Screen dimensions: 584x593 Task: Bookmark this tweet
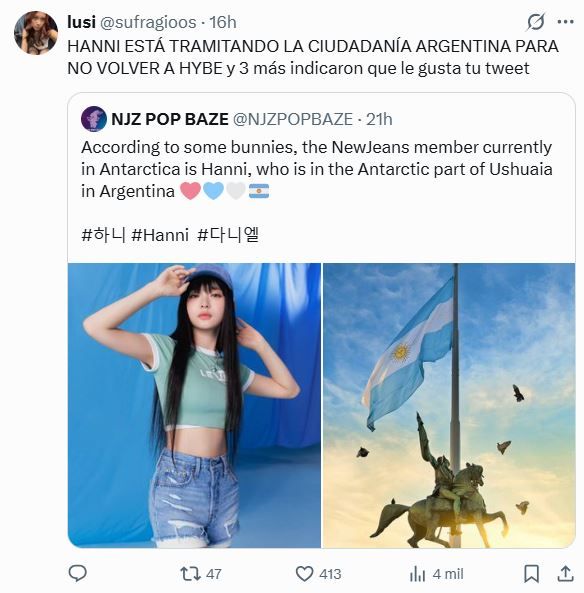pyautogui.click(x=531, y=574)
